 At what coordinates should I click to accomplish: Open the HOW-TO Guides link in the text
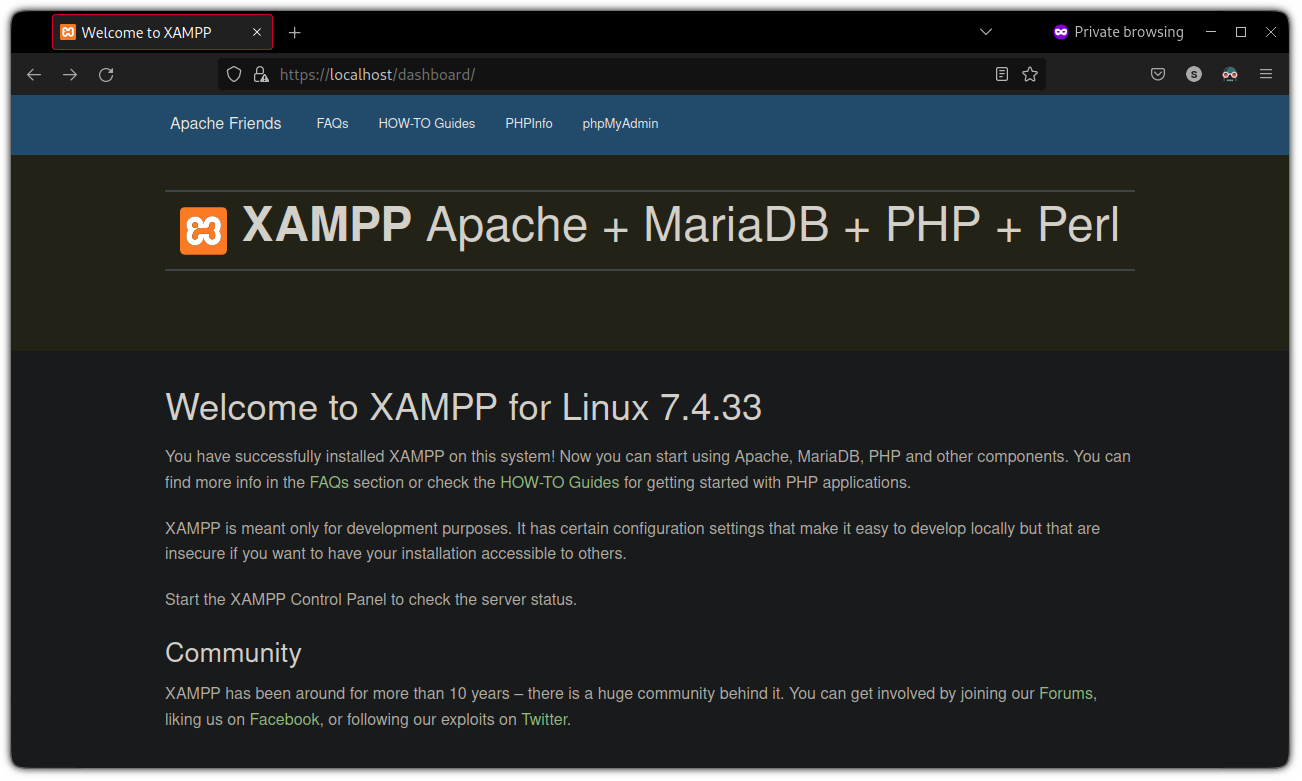[x=559, y=481]
